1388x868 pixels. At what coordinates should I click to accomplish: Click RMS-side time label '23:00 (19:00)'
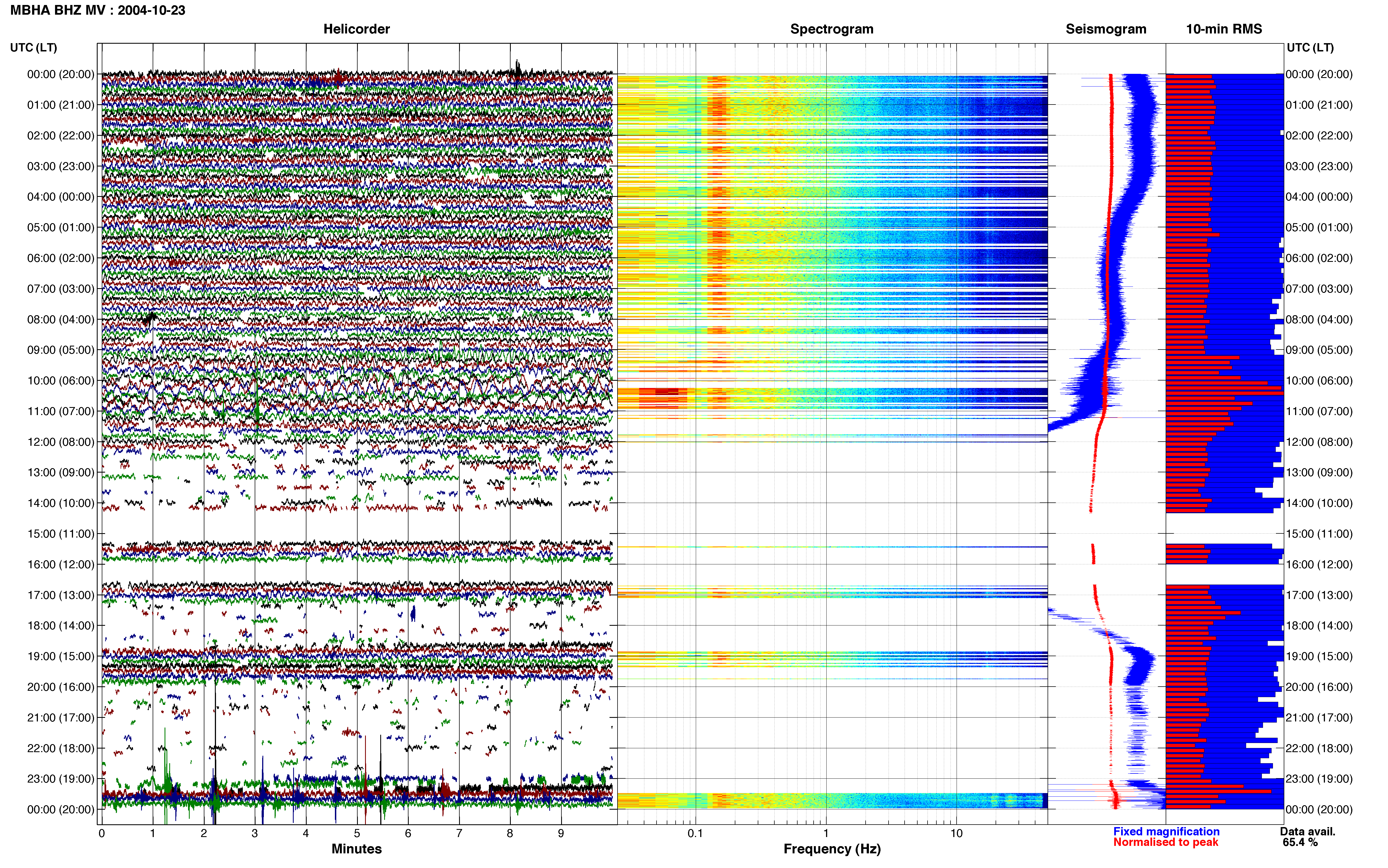(x=1319, y=779)
